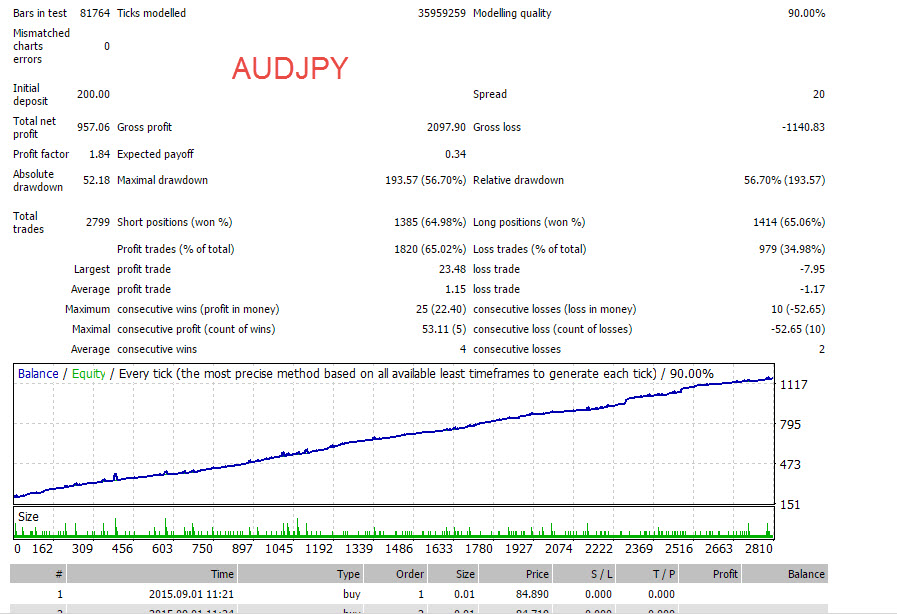Select the Total trades value 2799
This screenshot has height=614, width=897.
(98, 222)
